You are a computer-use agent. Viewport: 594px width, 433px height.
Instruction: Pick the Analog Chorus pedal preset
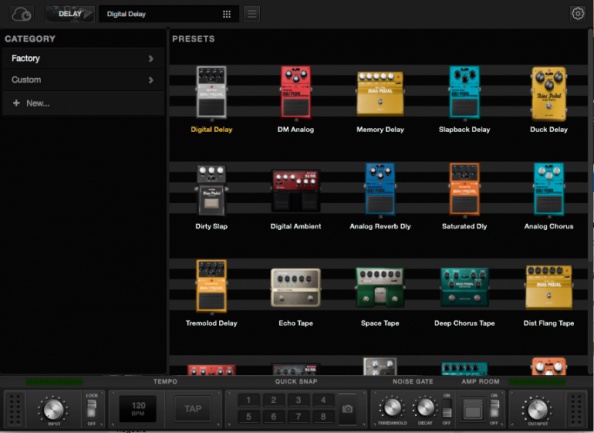(x=549, y=189)
